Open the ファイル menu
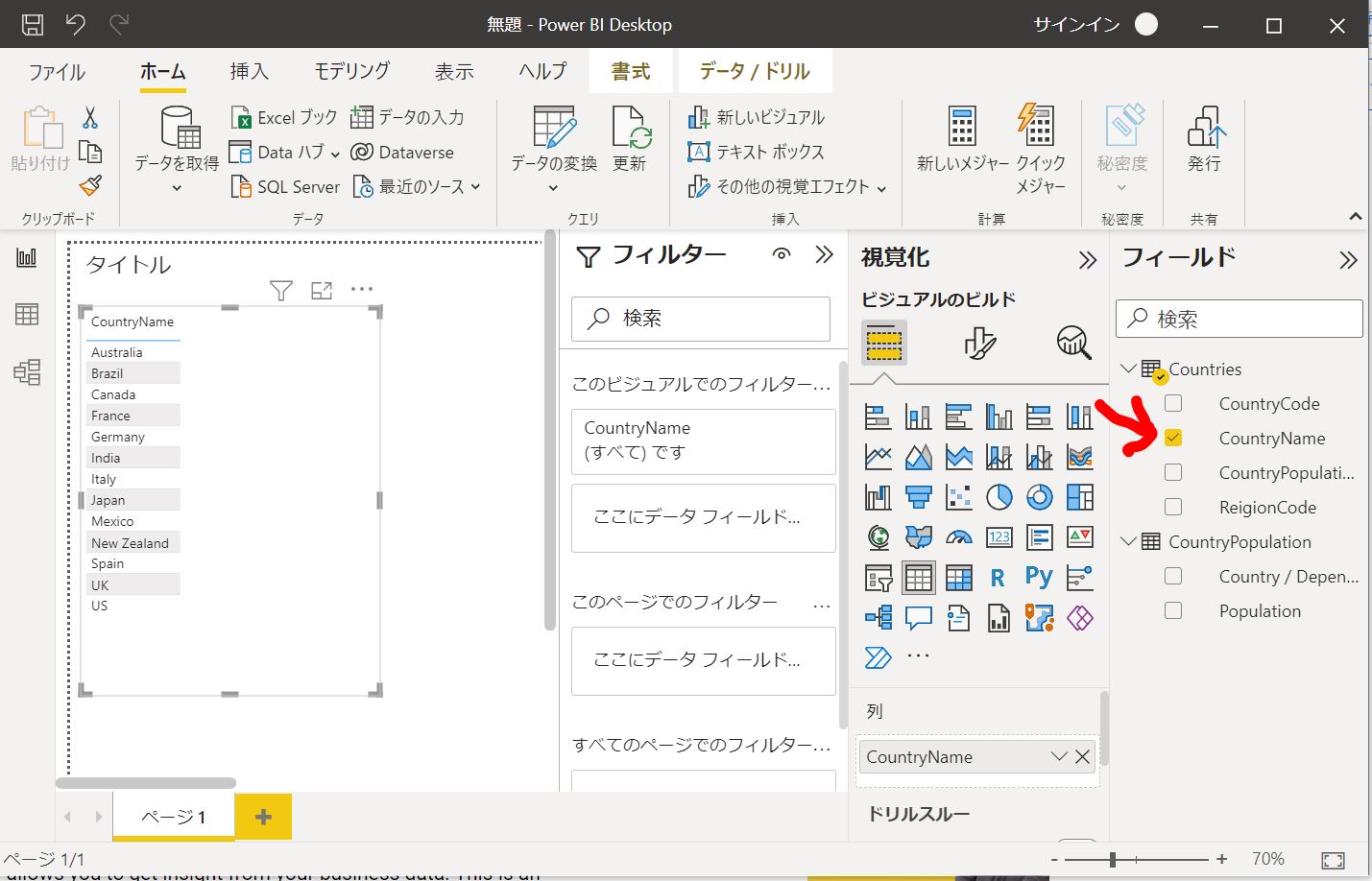The image size is (1372, 881). [x=57, y=72]
